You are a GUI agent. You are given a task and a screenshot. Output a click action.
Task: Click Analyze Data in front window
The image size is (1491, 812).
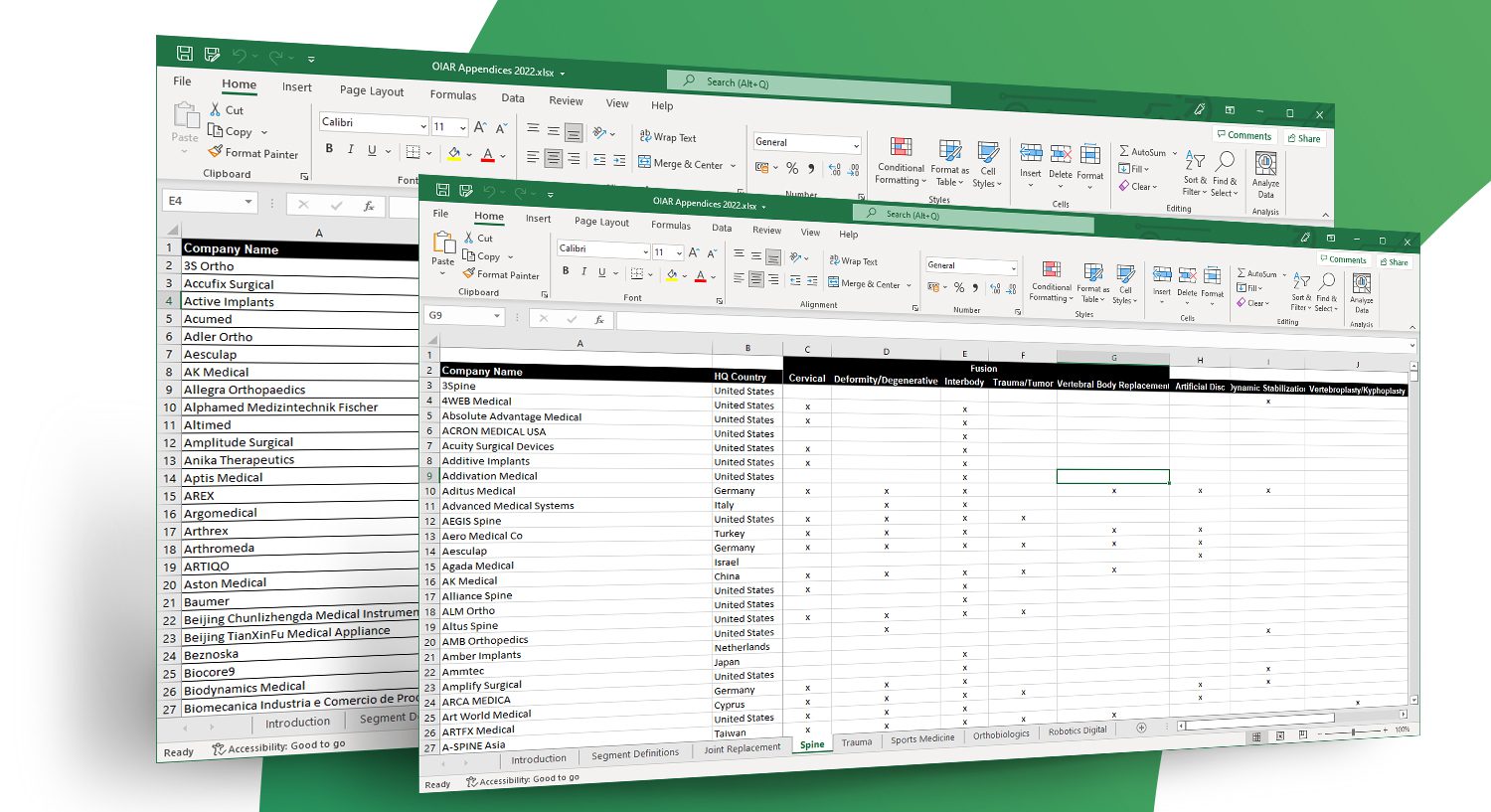[1361, 294]
